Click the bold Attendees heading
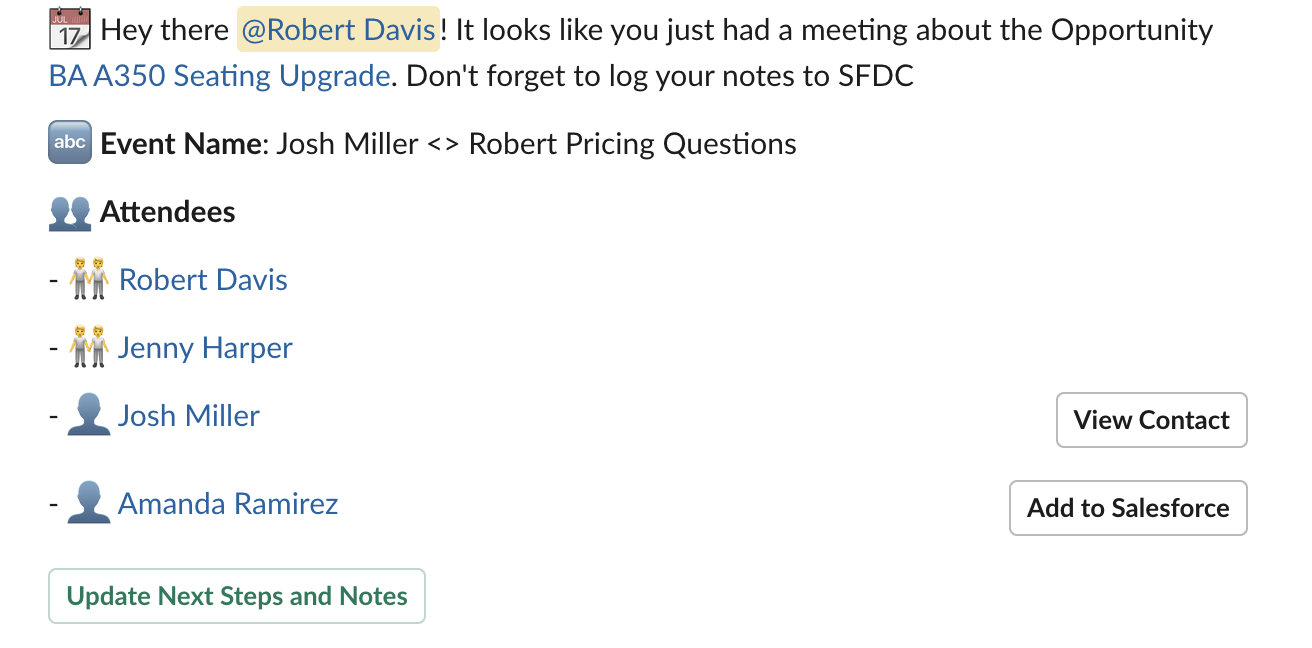 (x=167, y=212)
